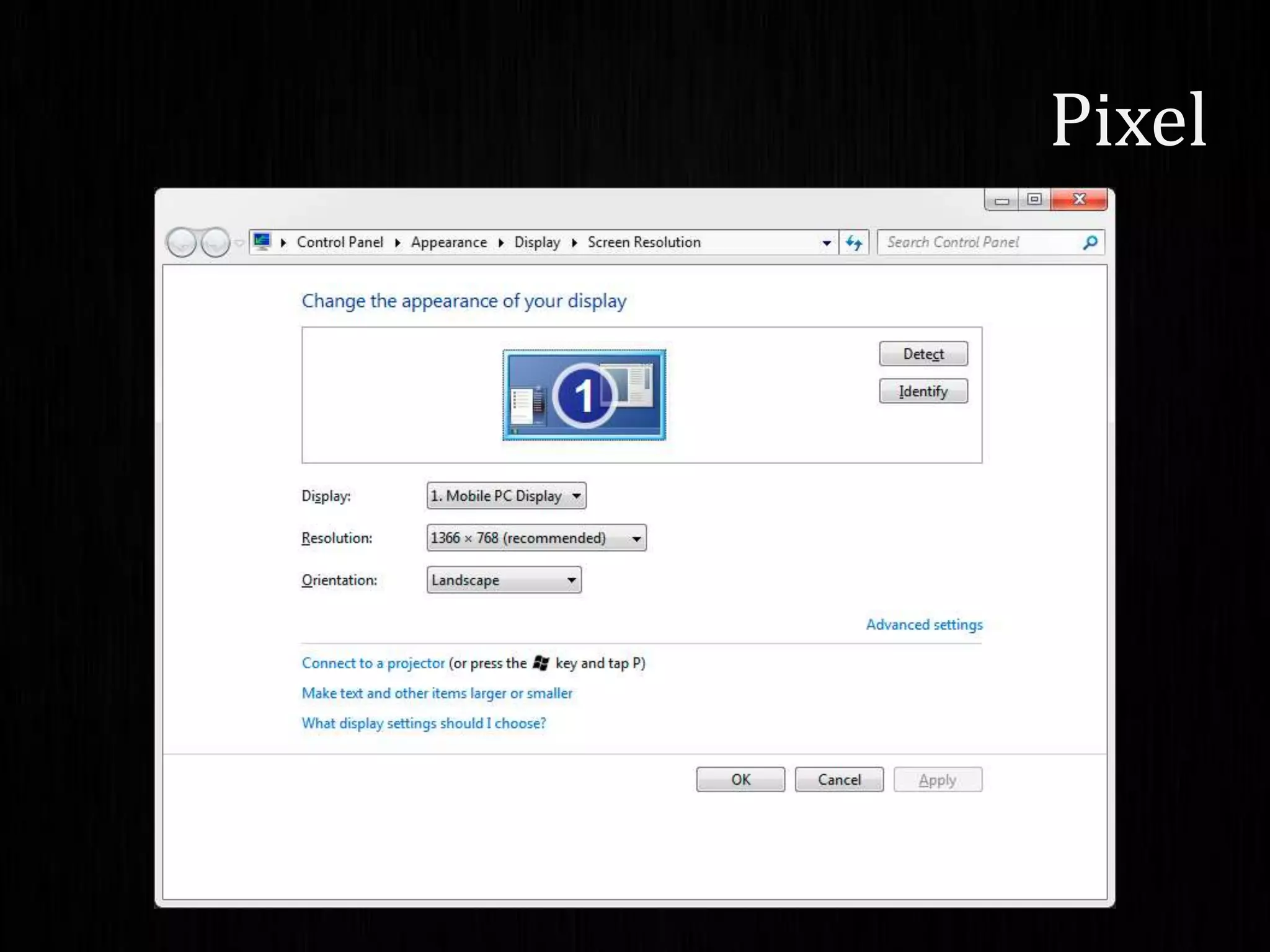
Task: Open the Display dropdown
Action: click(506, 496)
